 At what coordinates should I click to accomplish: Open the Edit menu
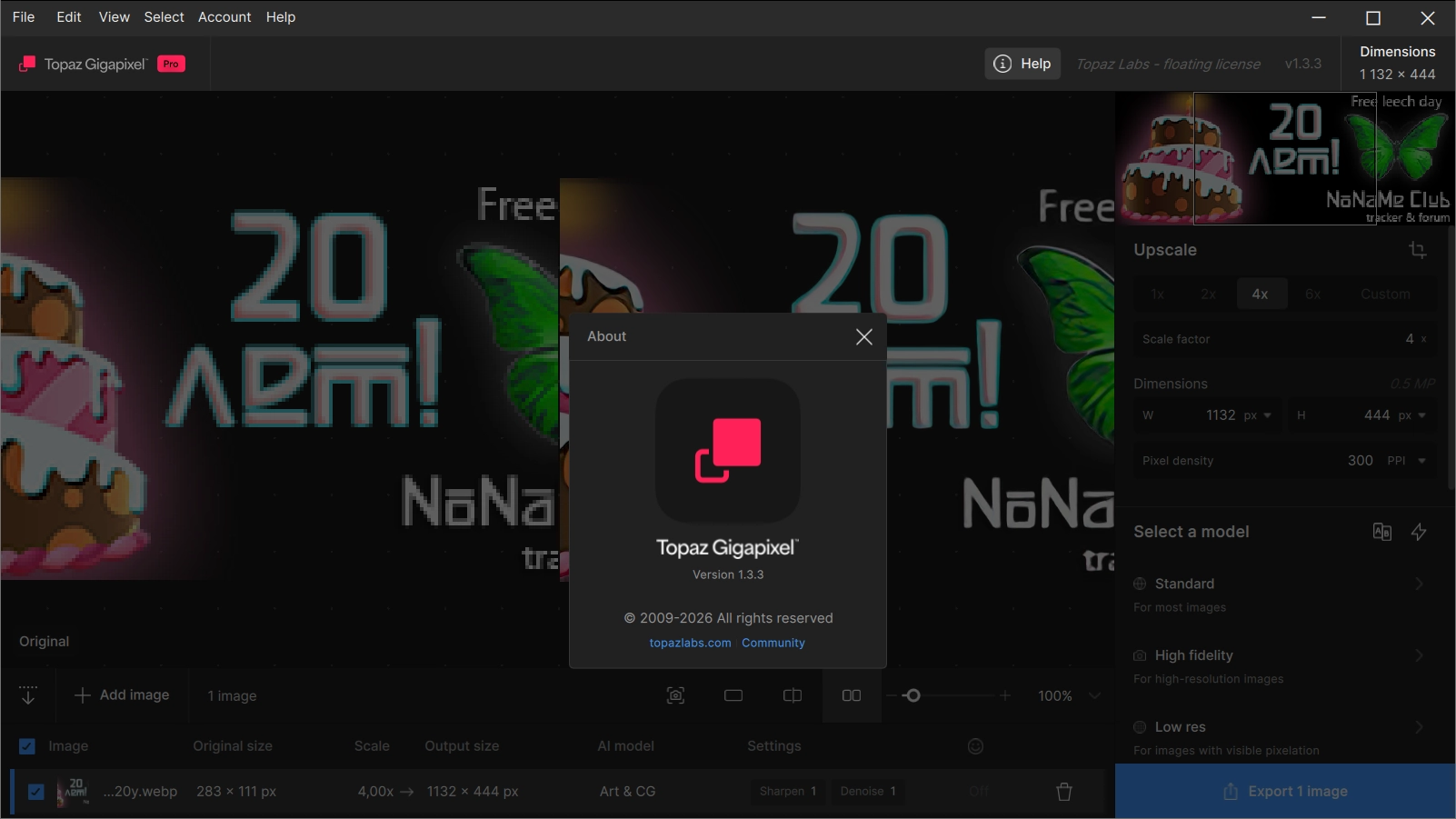coord(69,17)
